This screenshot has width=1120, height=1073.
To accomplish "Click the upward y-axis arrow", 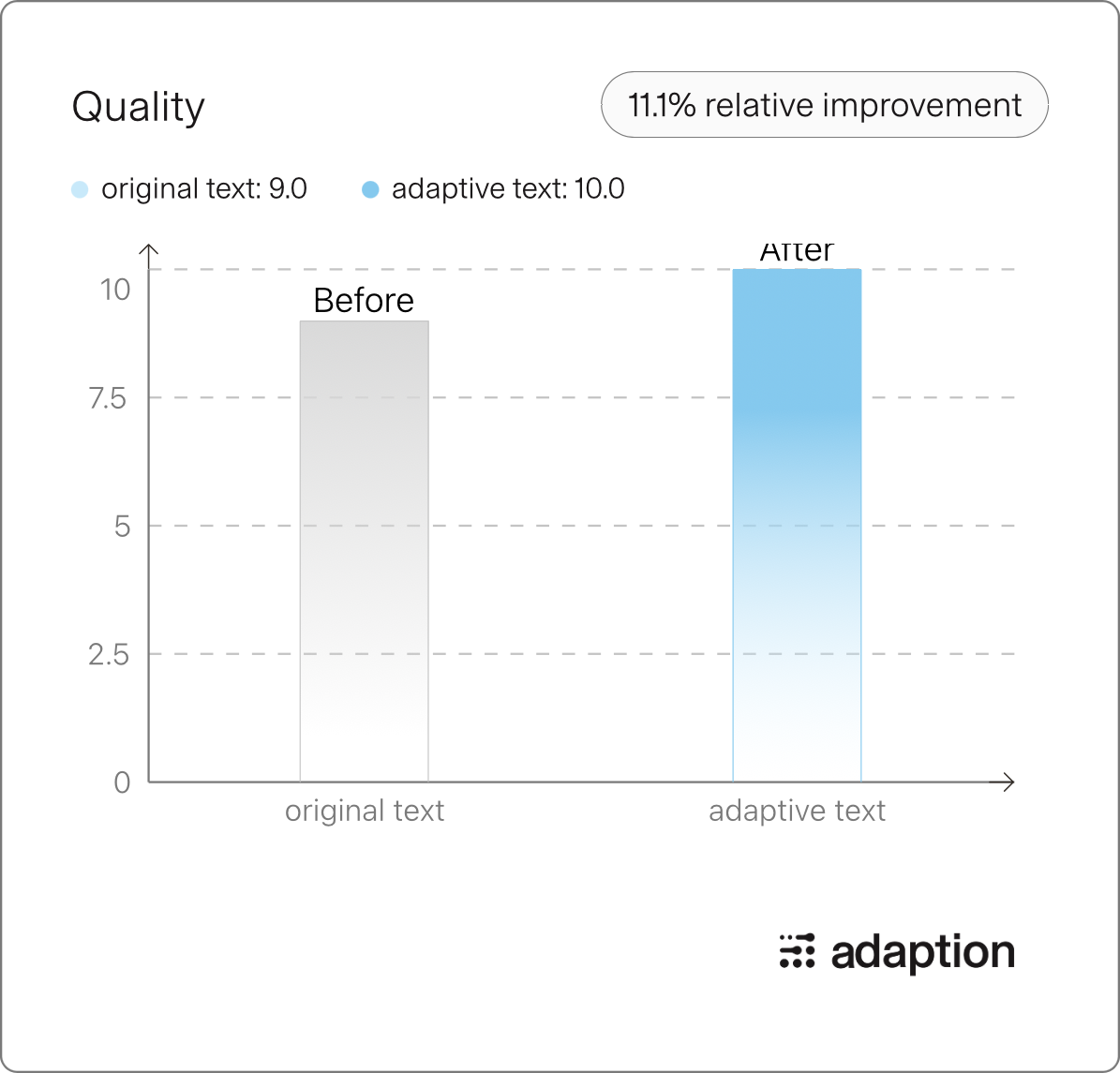I will (149, 255).
